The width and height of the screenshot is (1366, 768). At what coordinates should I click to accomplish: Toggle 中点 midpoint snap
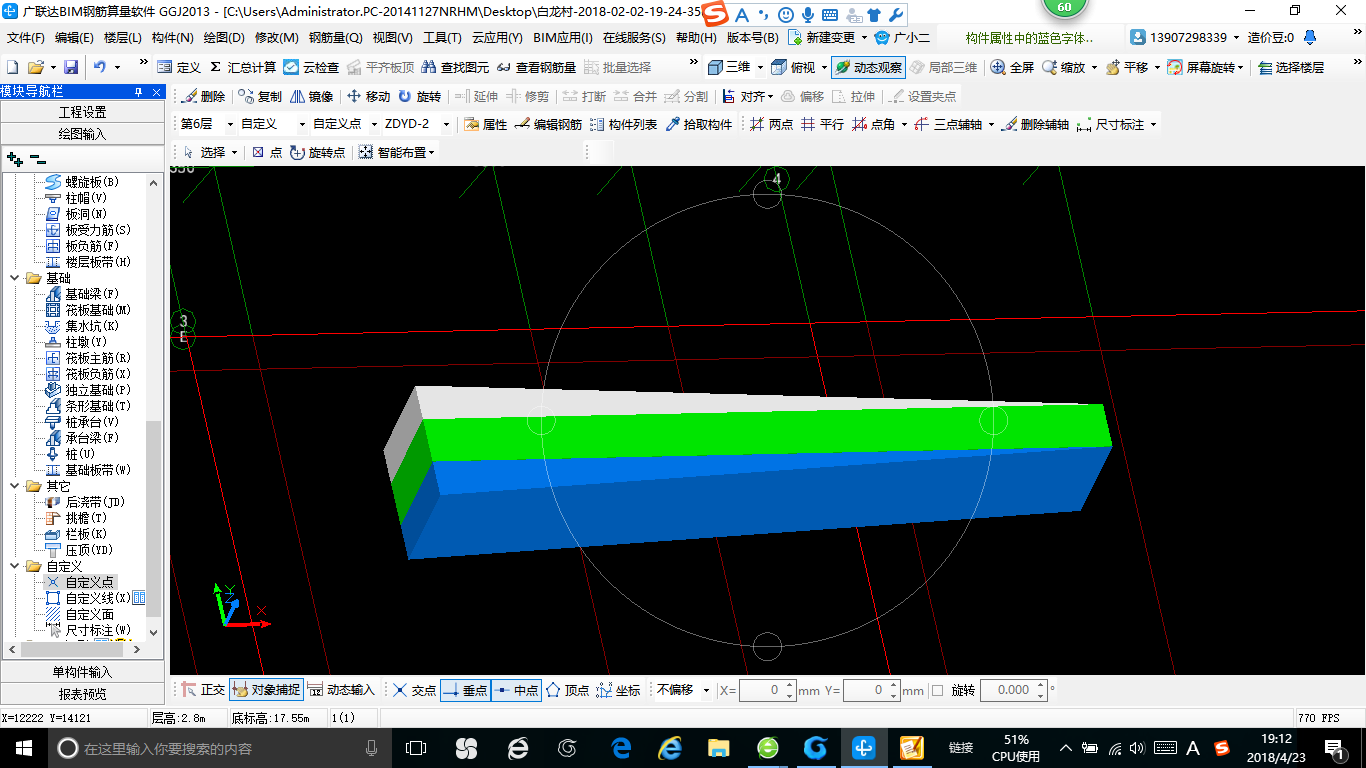pos(516,690)
